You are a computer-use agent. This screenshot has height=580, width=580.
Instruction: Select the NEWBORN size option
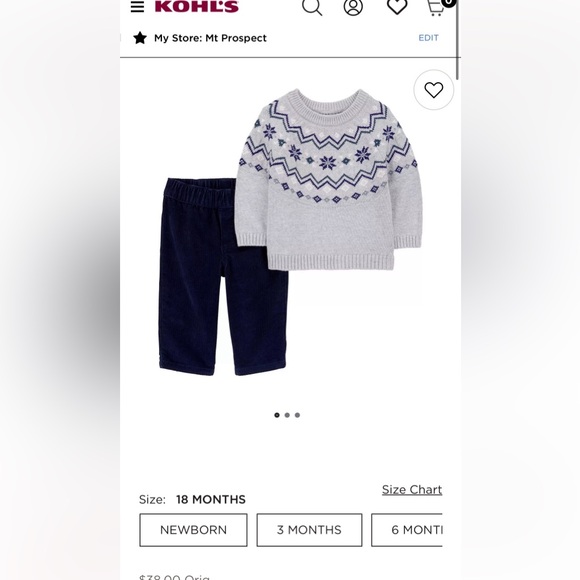click(193, 530)
